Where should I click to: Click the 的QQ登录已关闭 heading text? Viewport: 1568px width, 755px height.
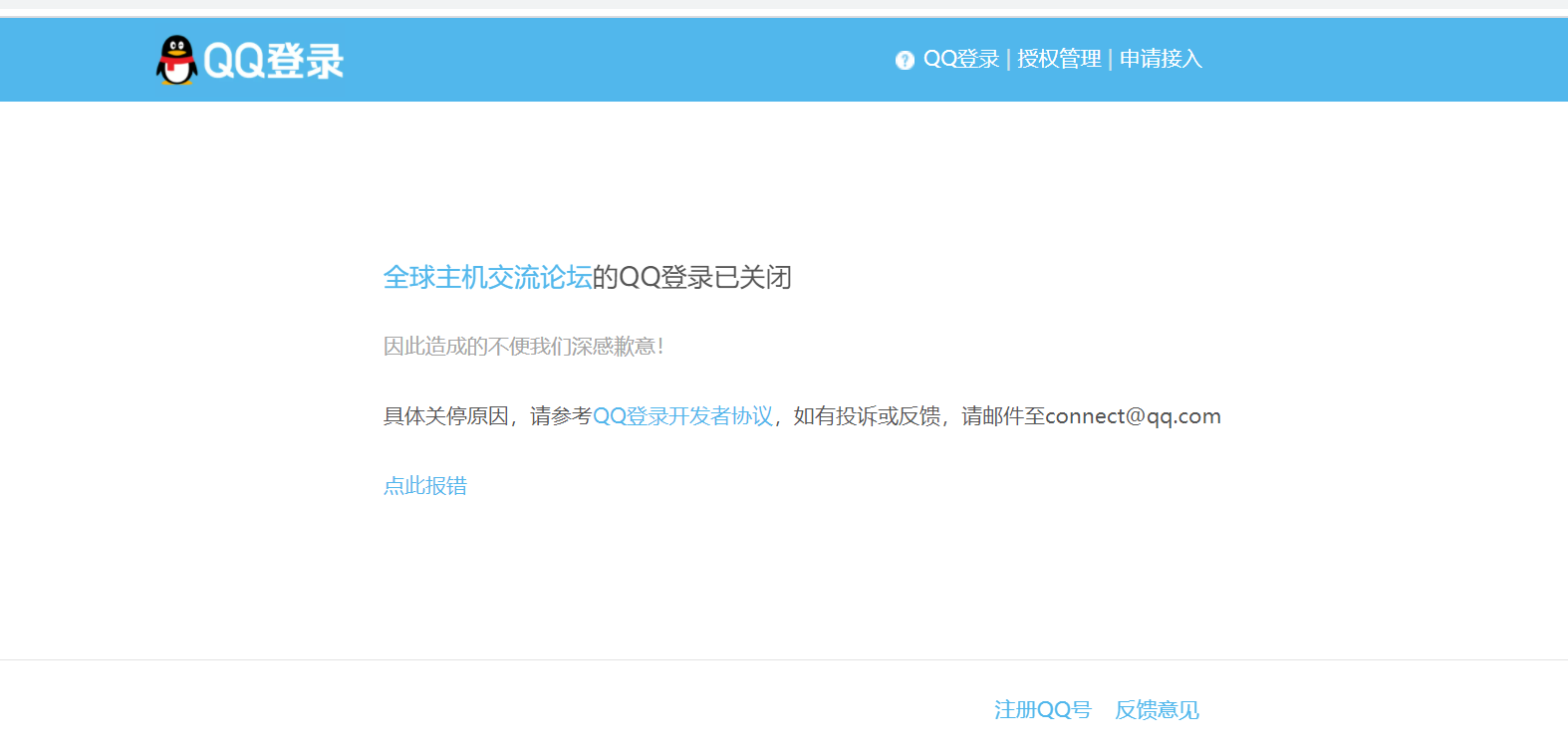click(692, 277)
